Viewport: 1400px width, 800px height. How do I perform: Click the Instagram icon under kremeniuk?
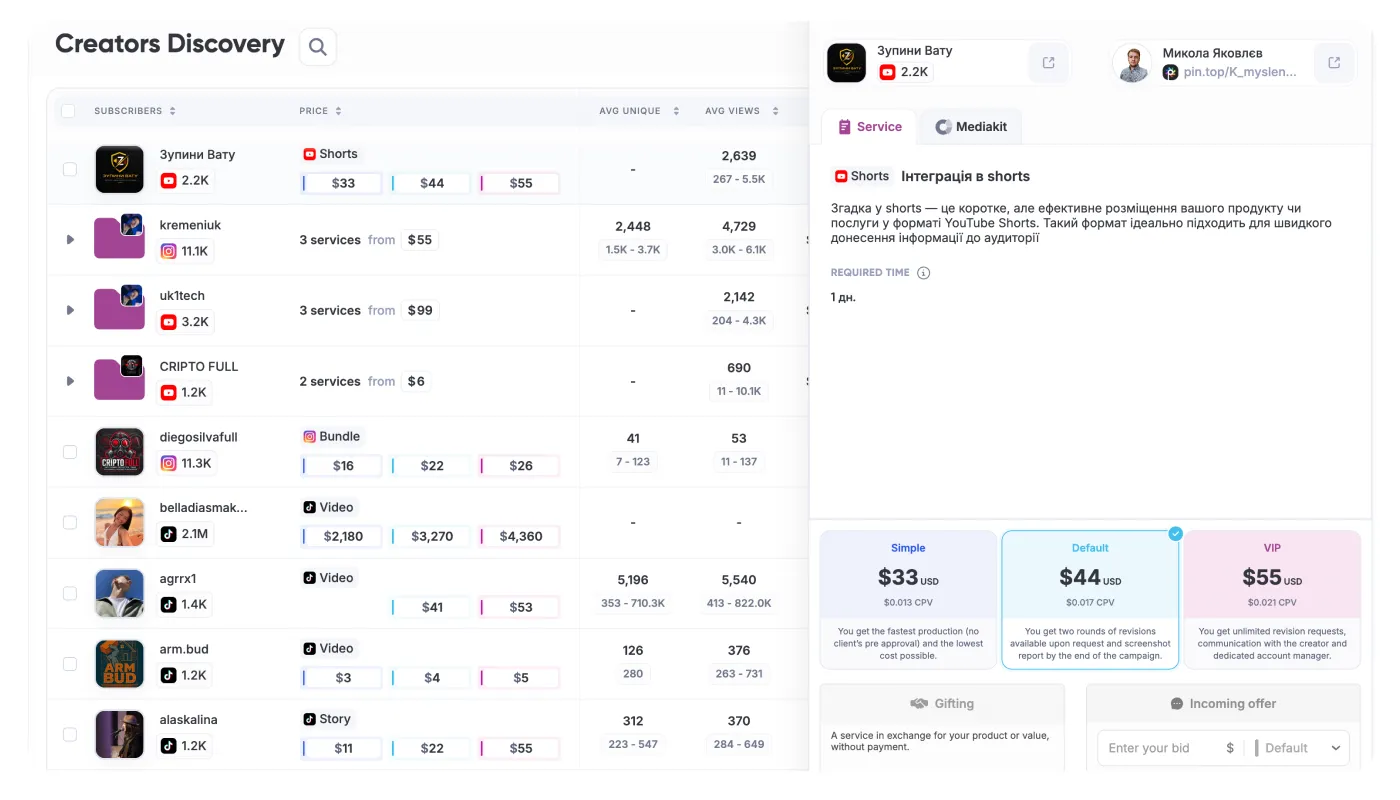[x=168, y=252]
